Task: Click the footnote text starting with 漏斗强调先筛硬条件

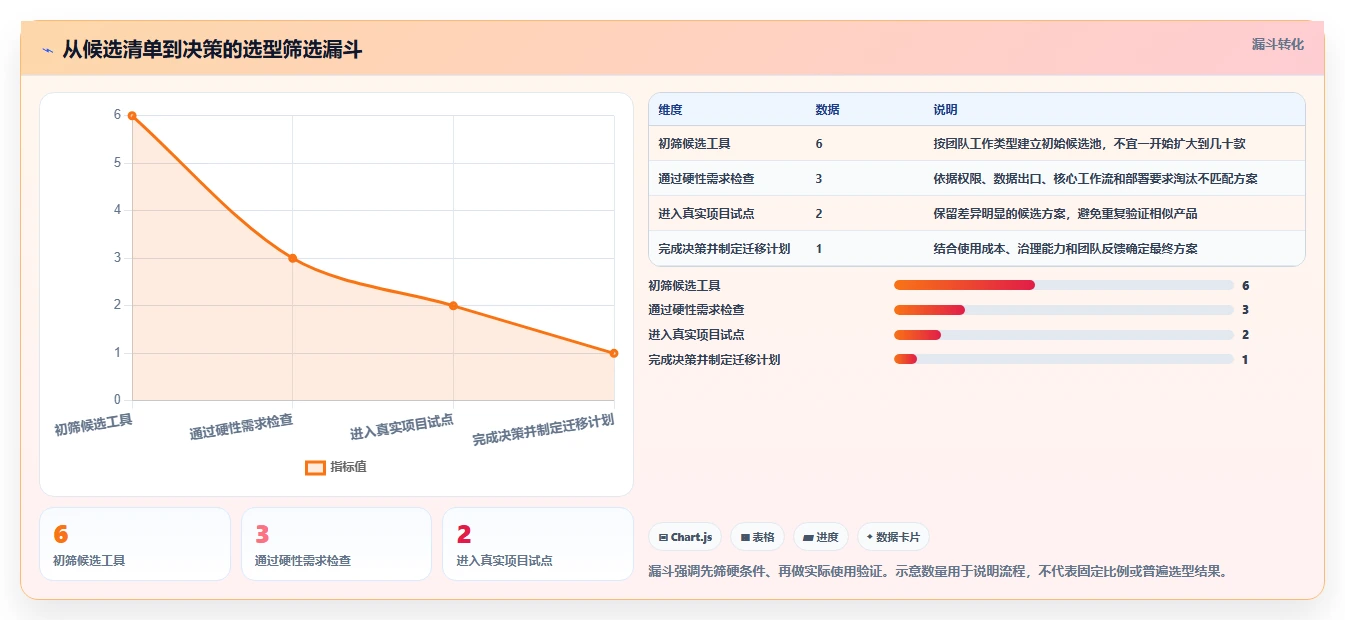Action: 938,572
